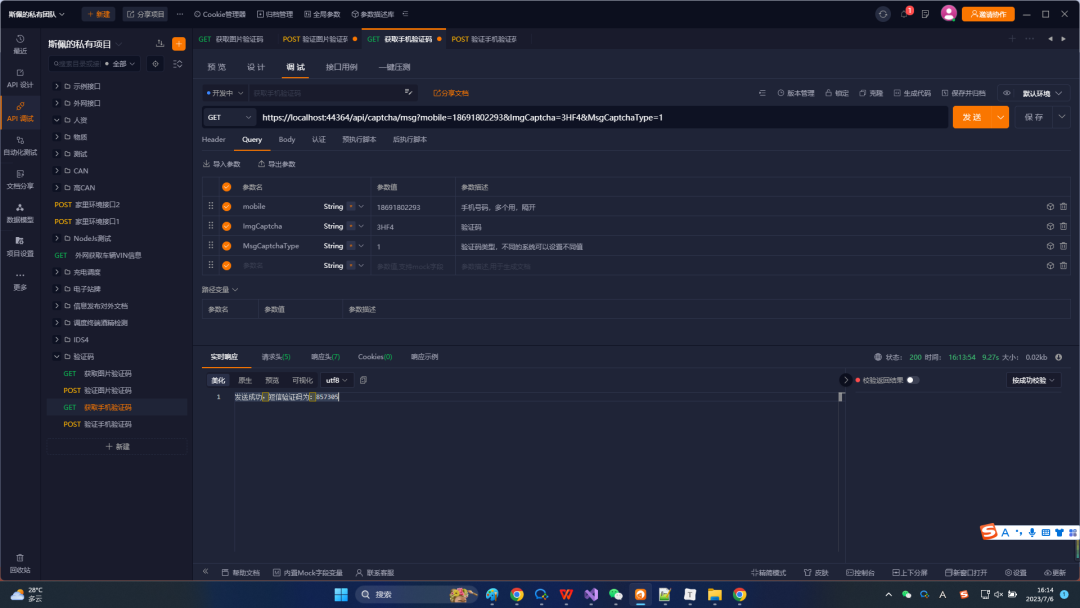Expand the IDS4 folder
The image size is (1080, 608).
(57, 339)
